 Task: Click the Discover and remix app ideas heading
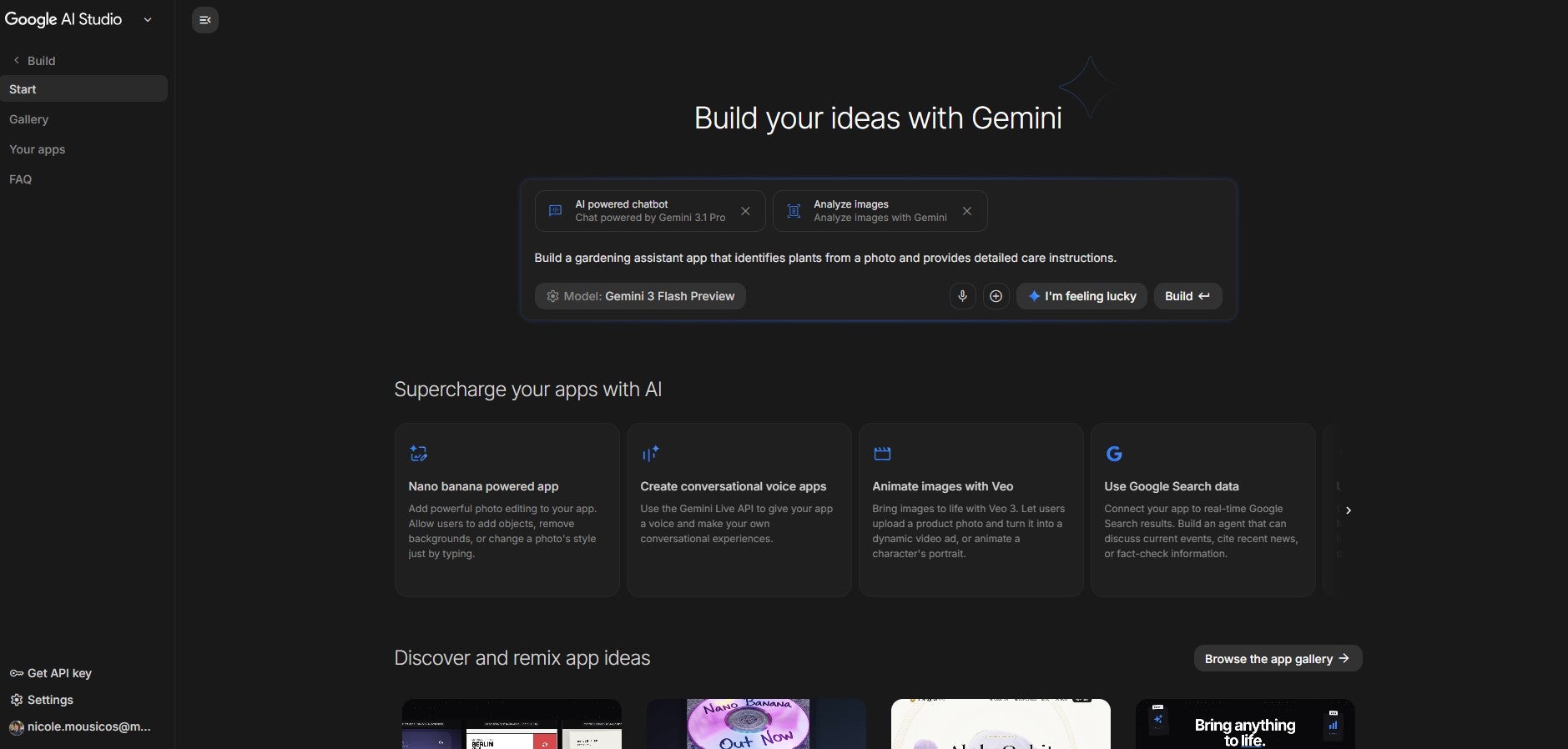pyautogui.click(x=522, y=658)
